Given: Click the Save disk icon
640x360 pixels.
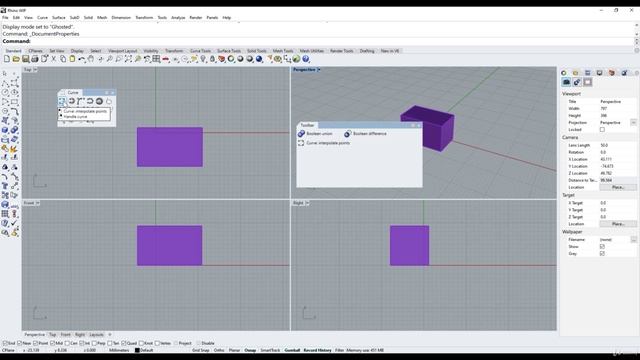Looking at the screenshot, I should click(x=25, y=59).
